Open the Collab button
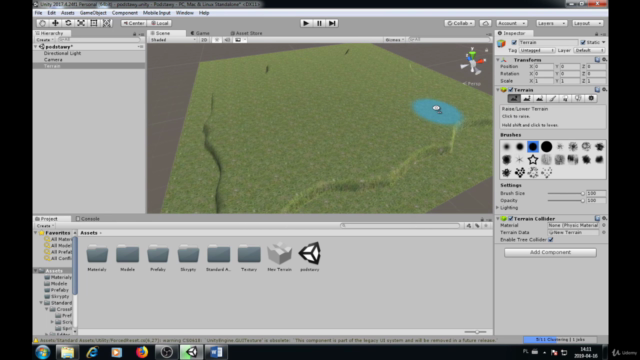Viewport: 640px width, 360px height. tap(460, 23)
